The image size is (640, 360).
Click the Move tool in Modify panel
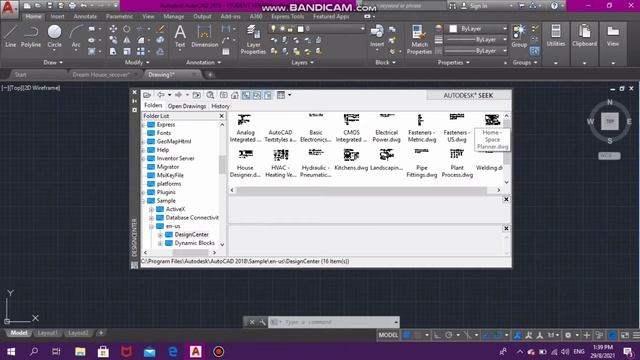point(113,29)
